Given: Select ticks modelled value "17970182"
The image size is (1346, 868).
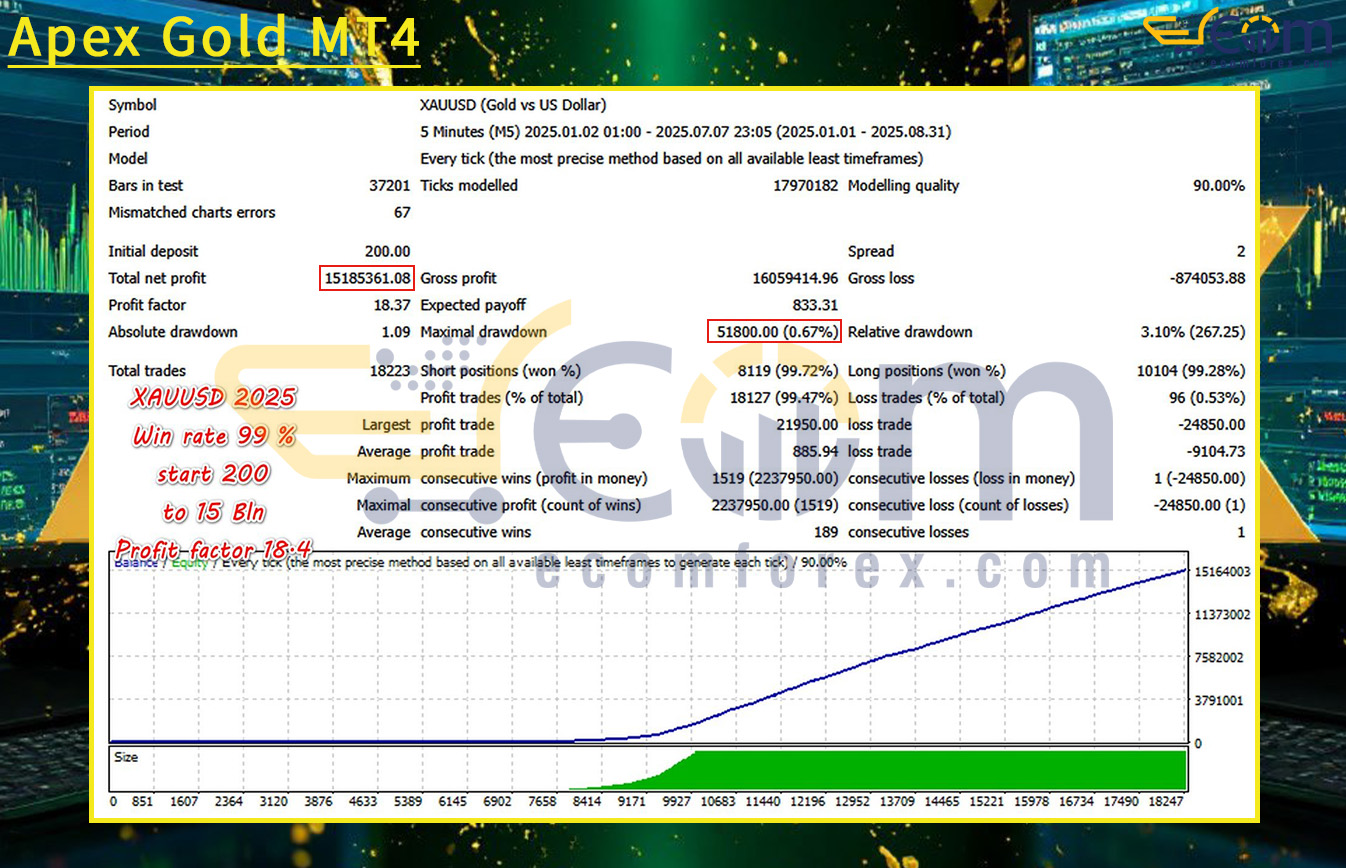Looking at the screenshot, I should click(807, 186).
